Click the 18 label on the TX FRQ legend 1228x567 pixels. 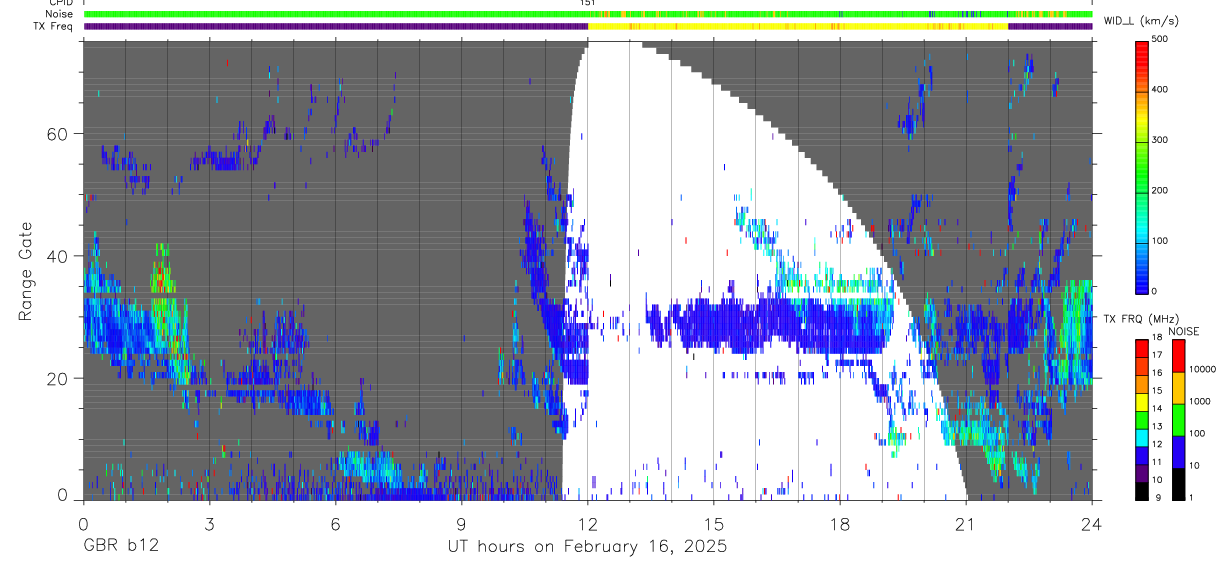point(1157,338)
